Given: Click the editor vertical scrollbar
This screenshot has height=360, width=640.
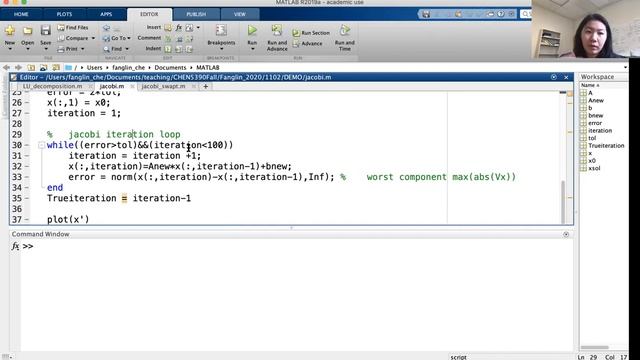Looking at the screenshot, I should click(x=563, y=201).
